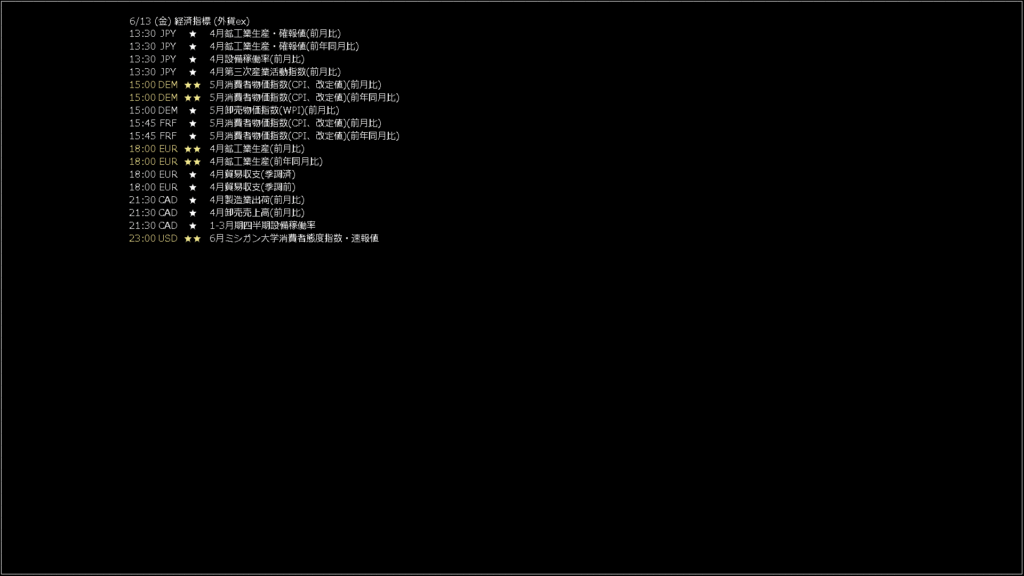This screenshot has height=576, width=1024.
Task: Click the star beside the 貿易収支(季調済) row
Action: pos(193,175)
